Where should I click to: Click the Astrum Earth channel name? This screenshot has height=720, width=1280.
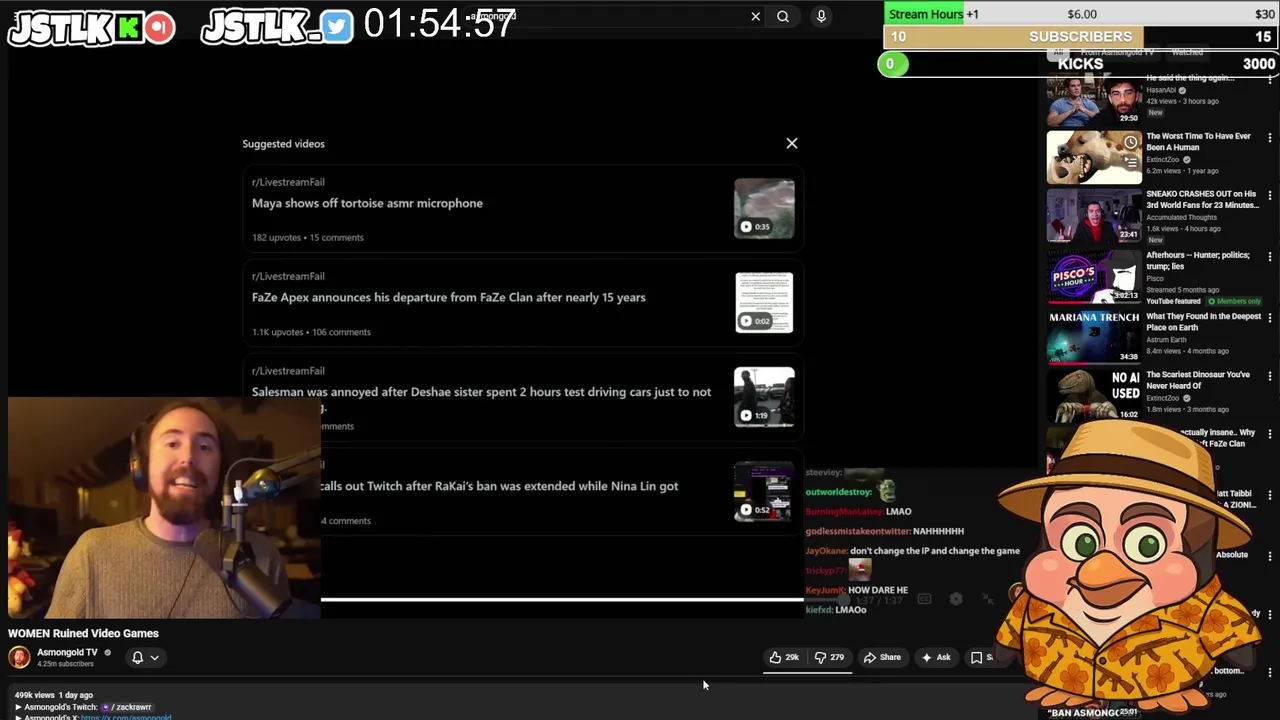click(1166, 340)
